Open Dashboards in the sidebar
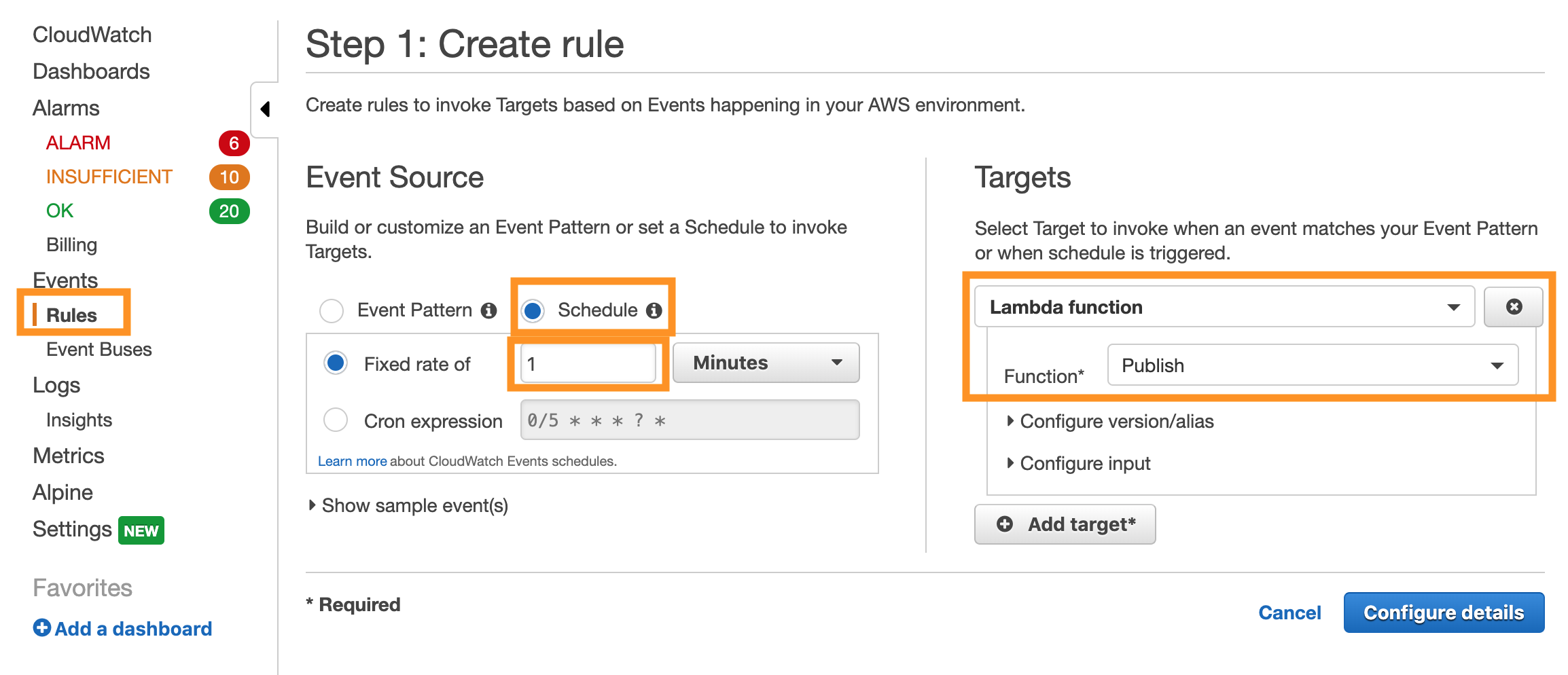 [x=91, y=71]
